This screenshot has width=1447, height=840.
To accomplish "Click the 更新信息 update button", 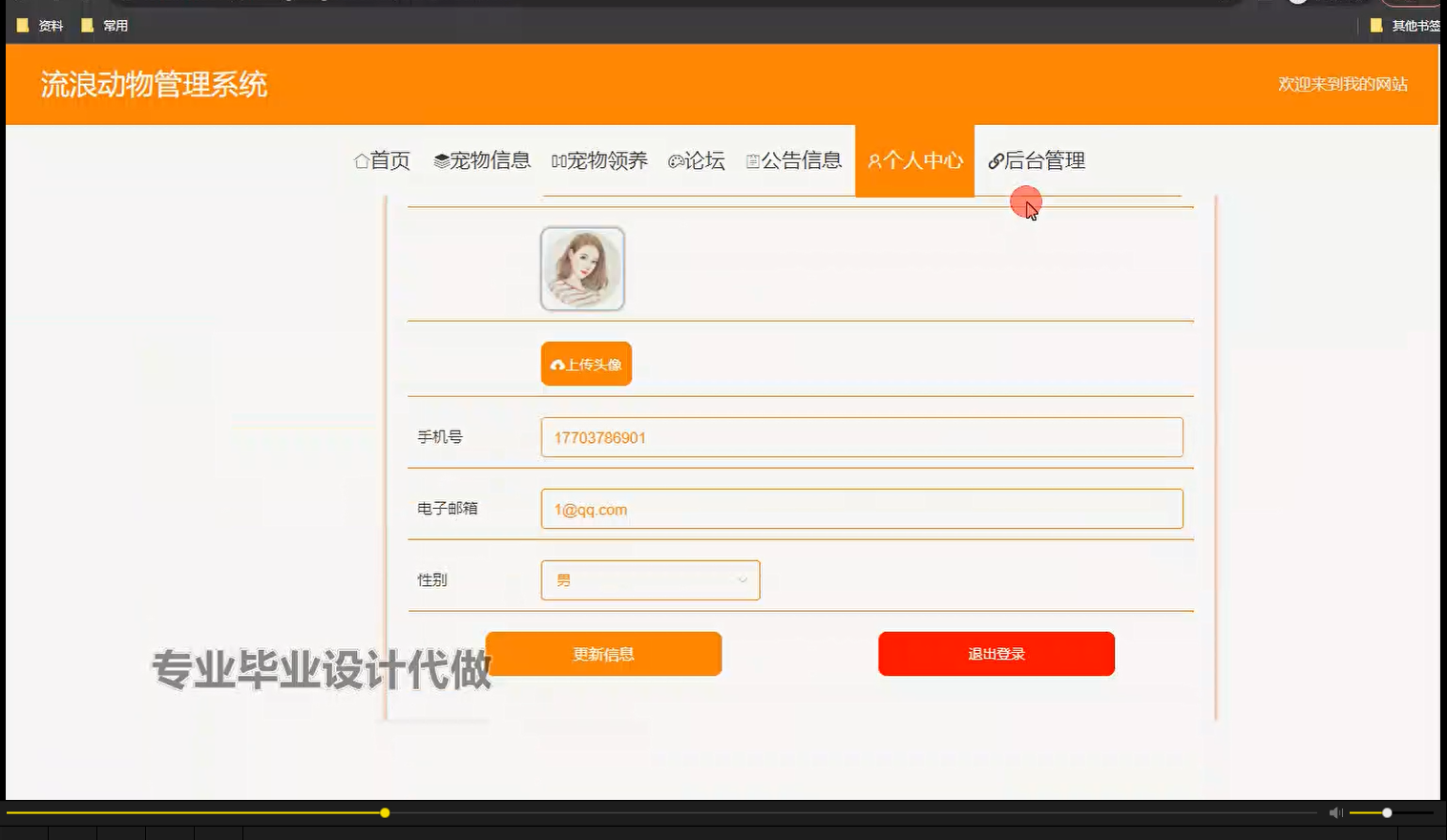I will tap(603, 654).
